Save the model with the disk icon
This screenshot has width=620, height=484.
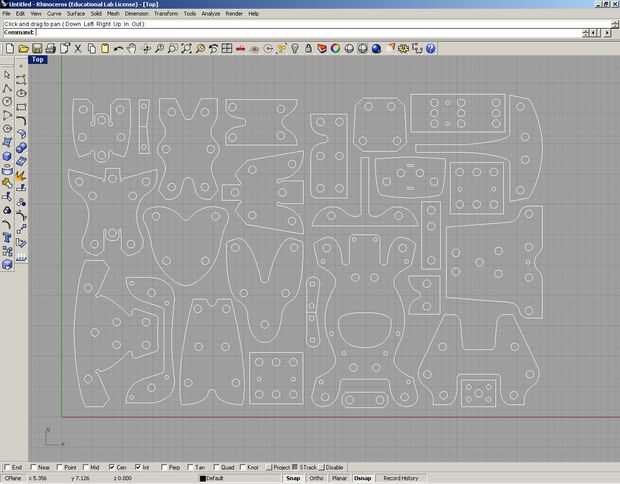point(37,49)
